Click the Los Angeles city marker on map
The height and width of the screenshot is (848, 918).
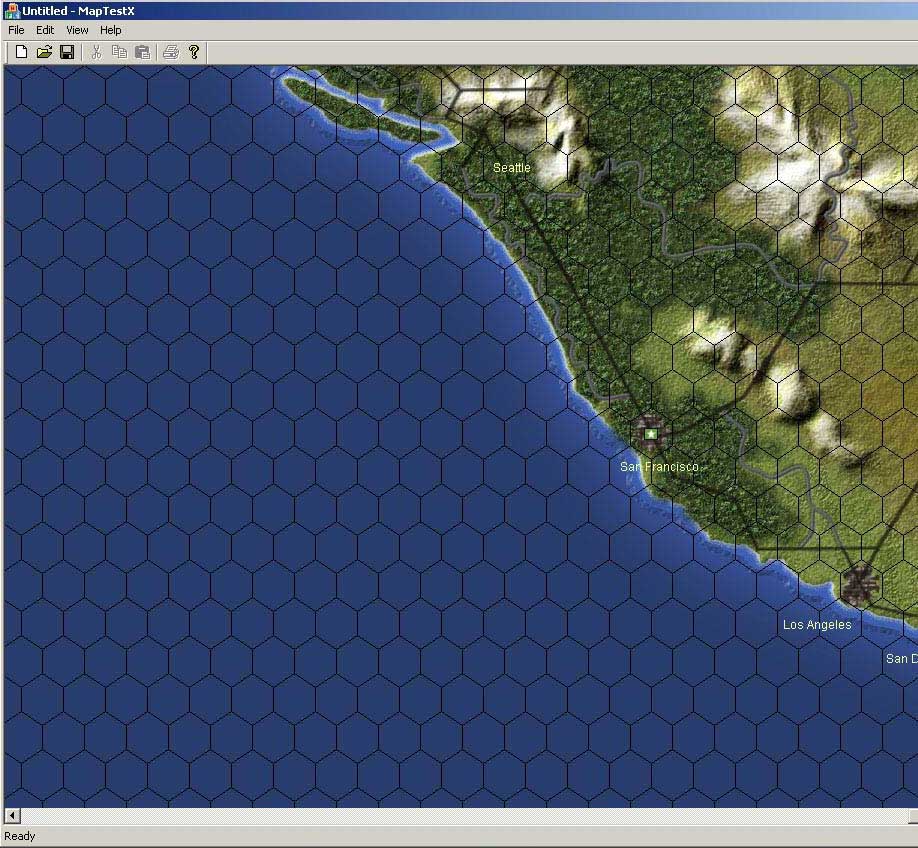pos(859,584)
